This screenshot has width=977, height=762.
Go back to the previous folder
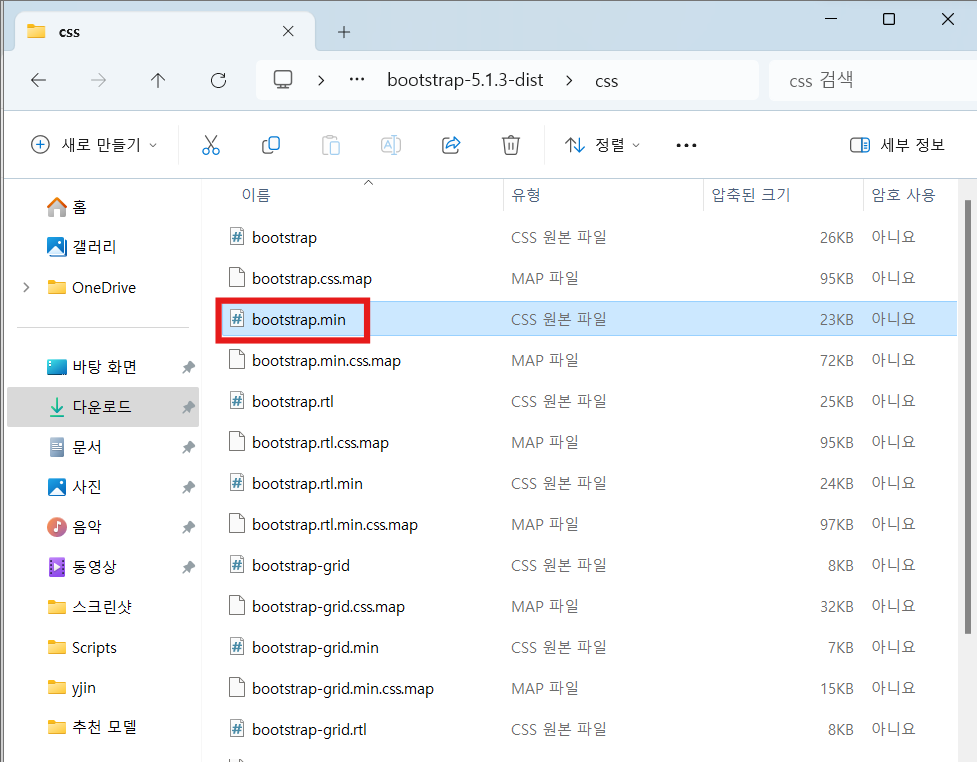point(39,80)
